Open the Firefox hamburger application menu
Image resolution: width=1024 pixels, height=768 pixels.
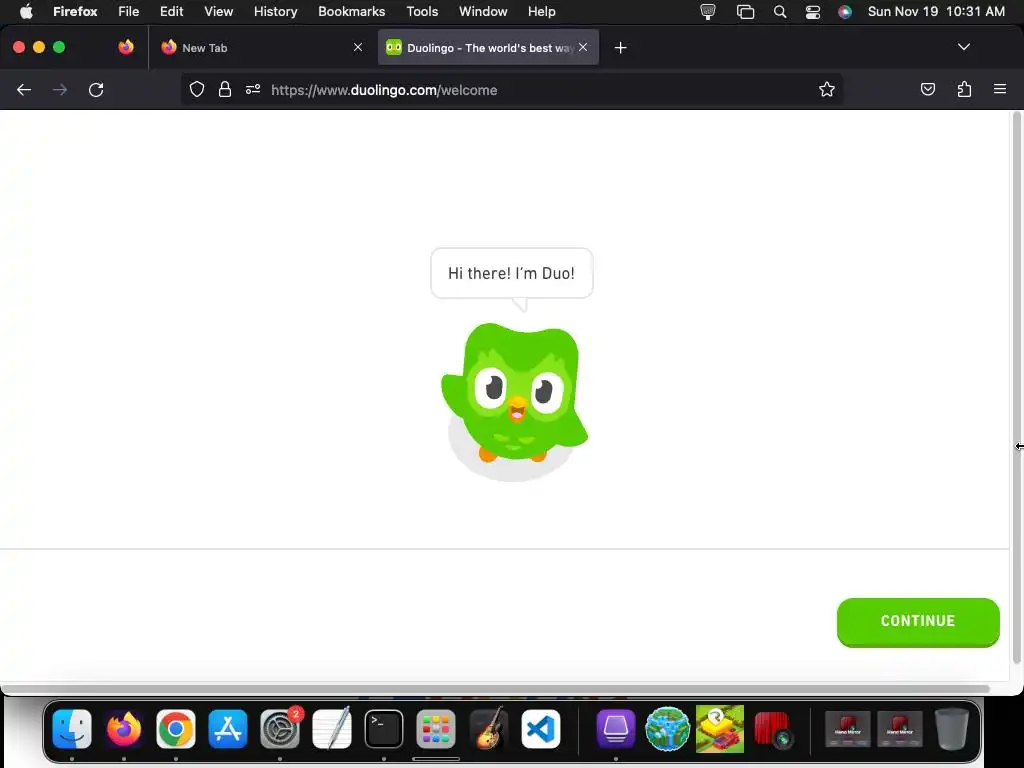pos(1000,89)
